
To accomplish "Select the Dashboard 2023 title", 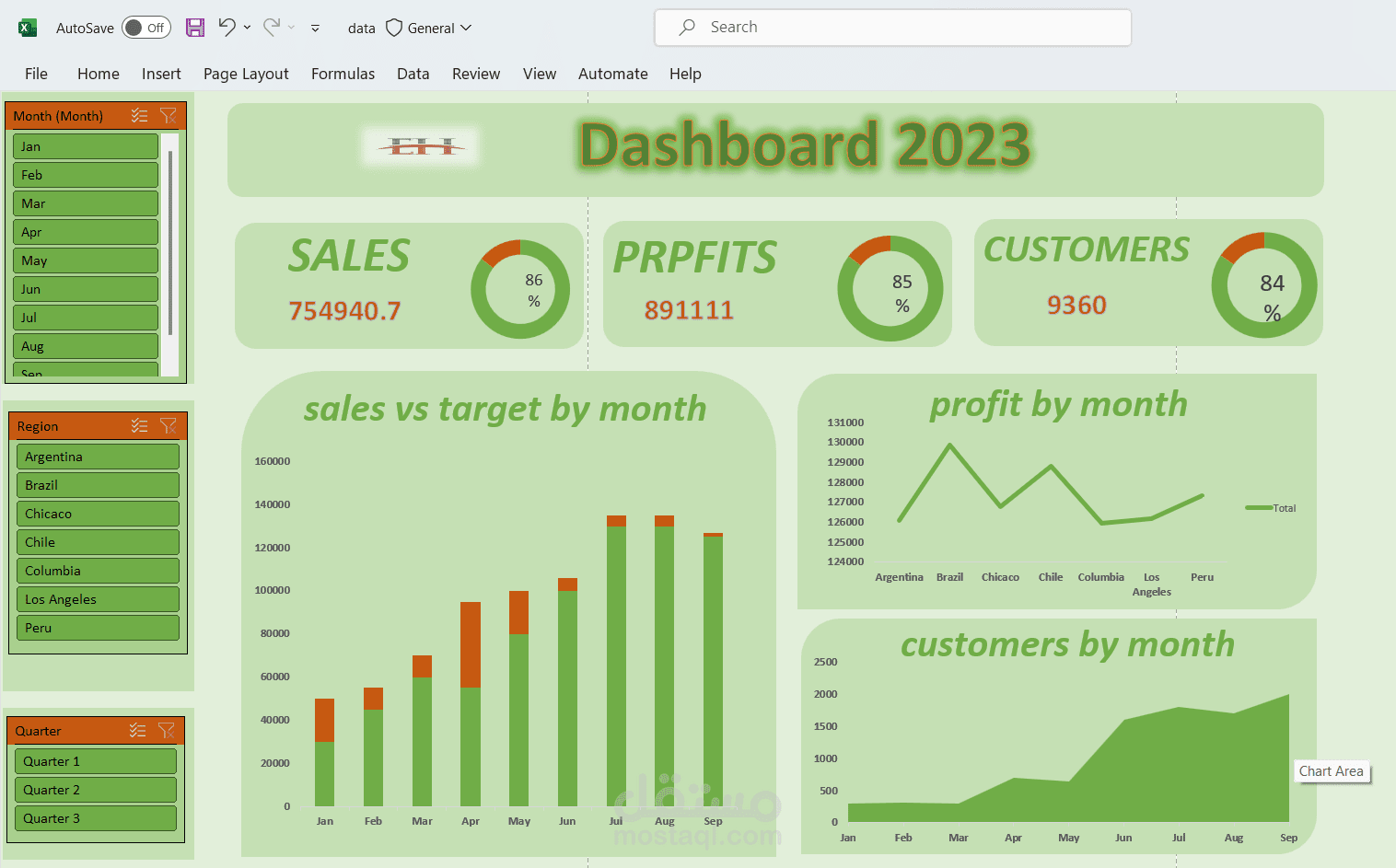I will point(805,145).
